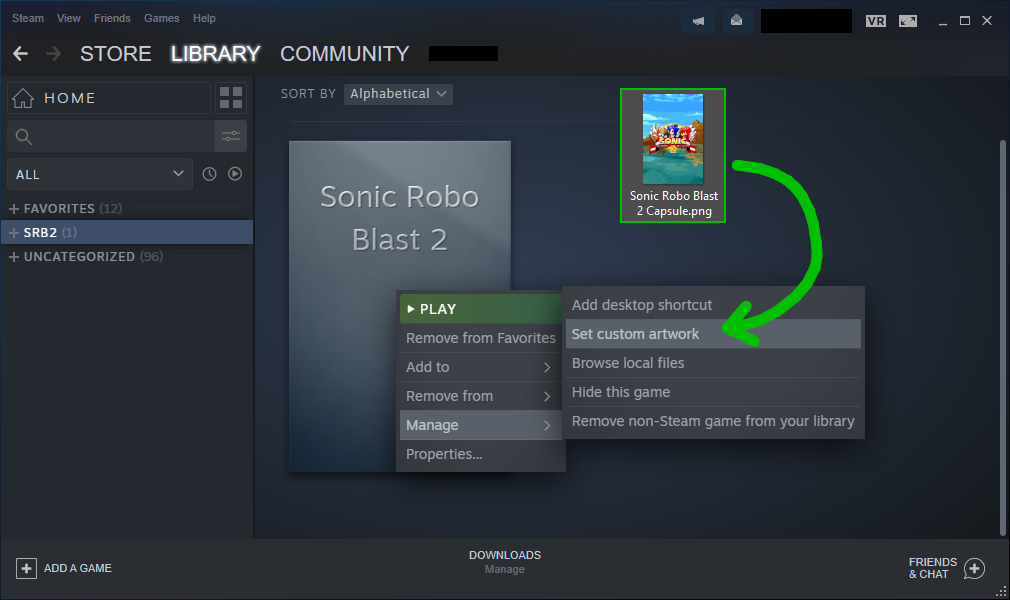
Task: Open advanced filter sliders icon
Action: (231, 136)
